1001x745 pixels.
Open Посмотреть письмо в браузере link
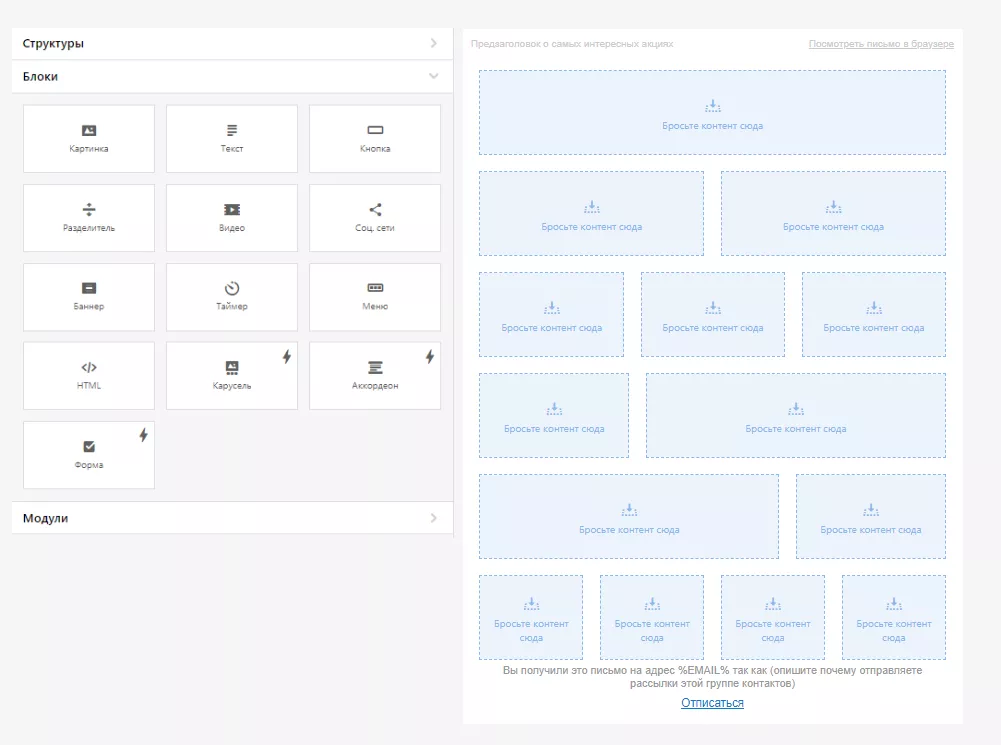(881, 44)
